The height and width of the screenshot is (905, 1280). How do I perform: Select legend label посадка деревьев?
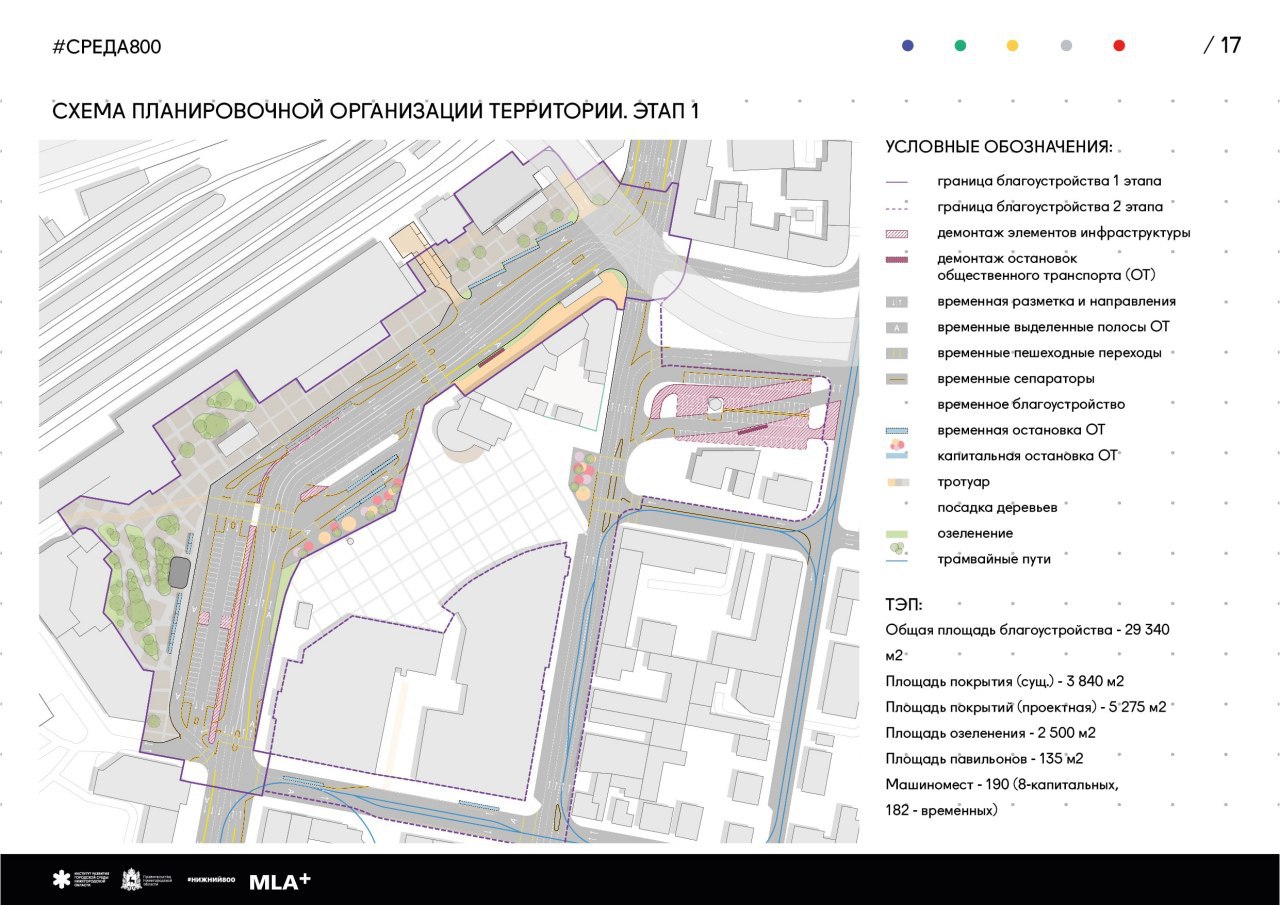[997, 508]
